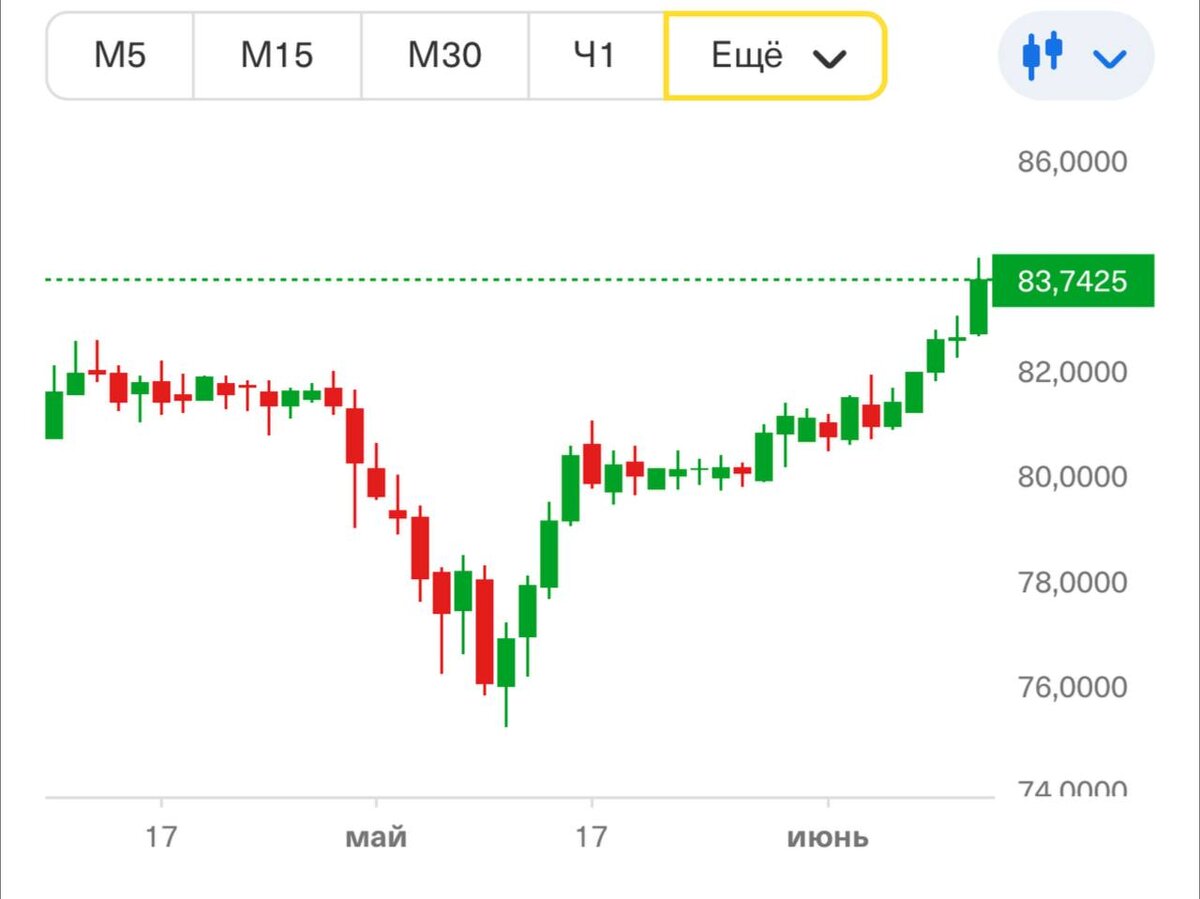1200x899 pixels.
Task: Click the май date axis label
Action: [x=376, y=837]
